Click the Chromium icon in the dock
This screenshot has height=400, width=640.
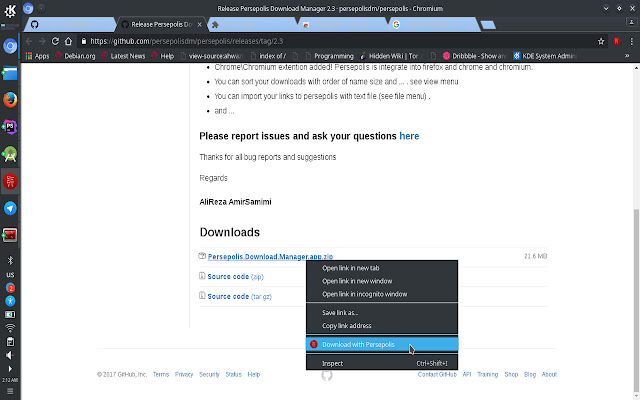coord(10,46)
